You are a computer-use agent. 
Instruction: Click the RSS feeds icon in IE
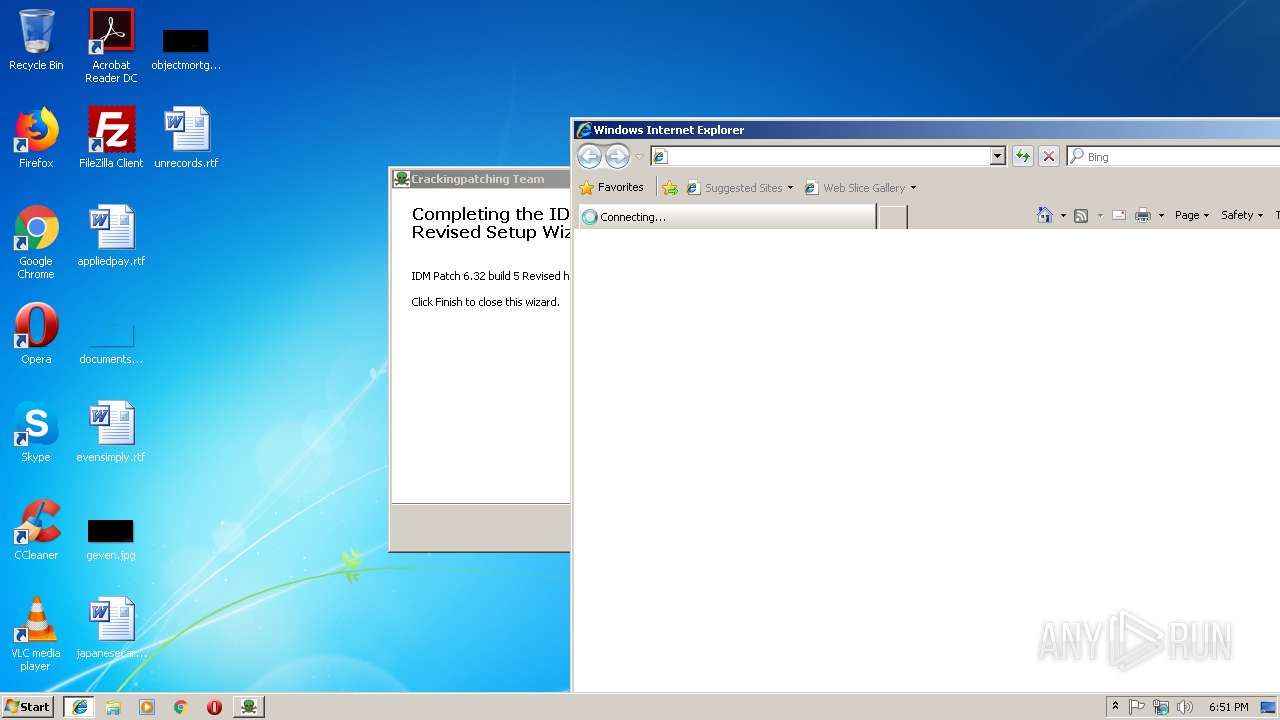tap(1081, 215)
